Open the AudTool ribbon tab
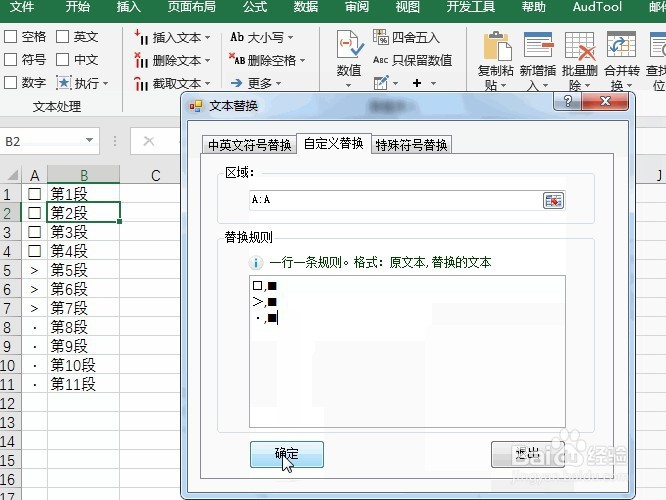This screenshot has height=500, width=666. click(597, 7)
